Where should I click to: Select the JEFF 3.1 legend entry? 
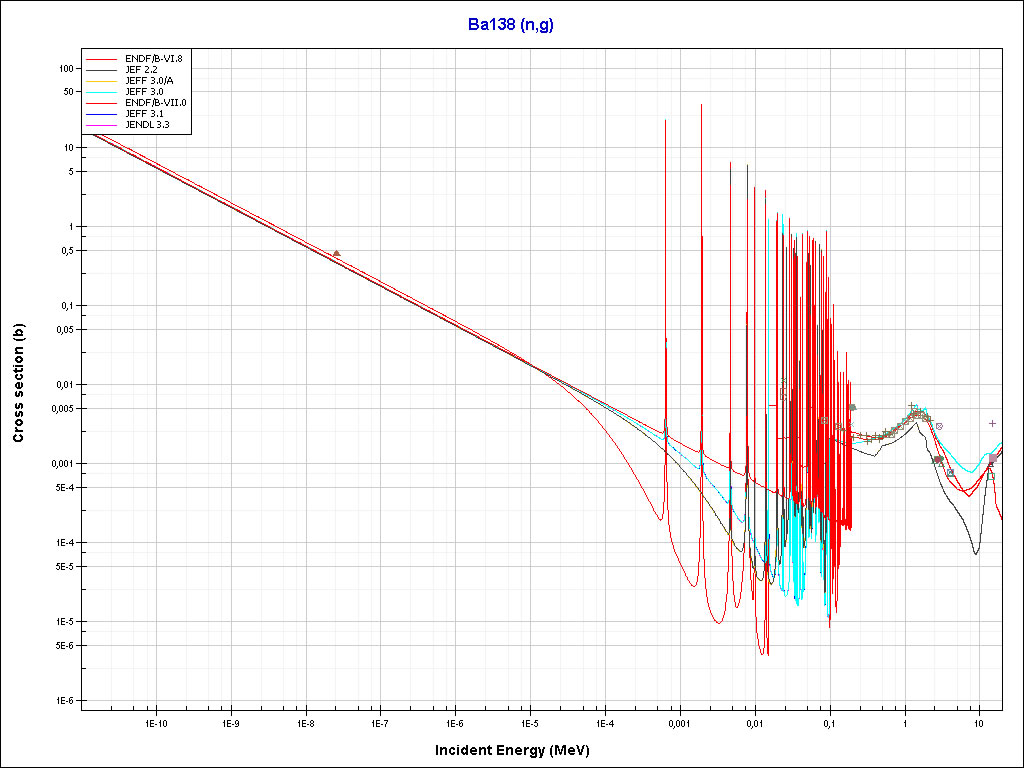tap(144, 114)
